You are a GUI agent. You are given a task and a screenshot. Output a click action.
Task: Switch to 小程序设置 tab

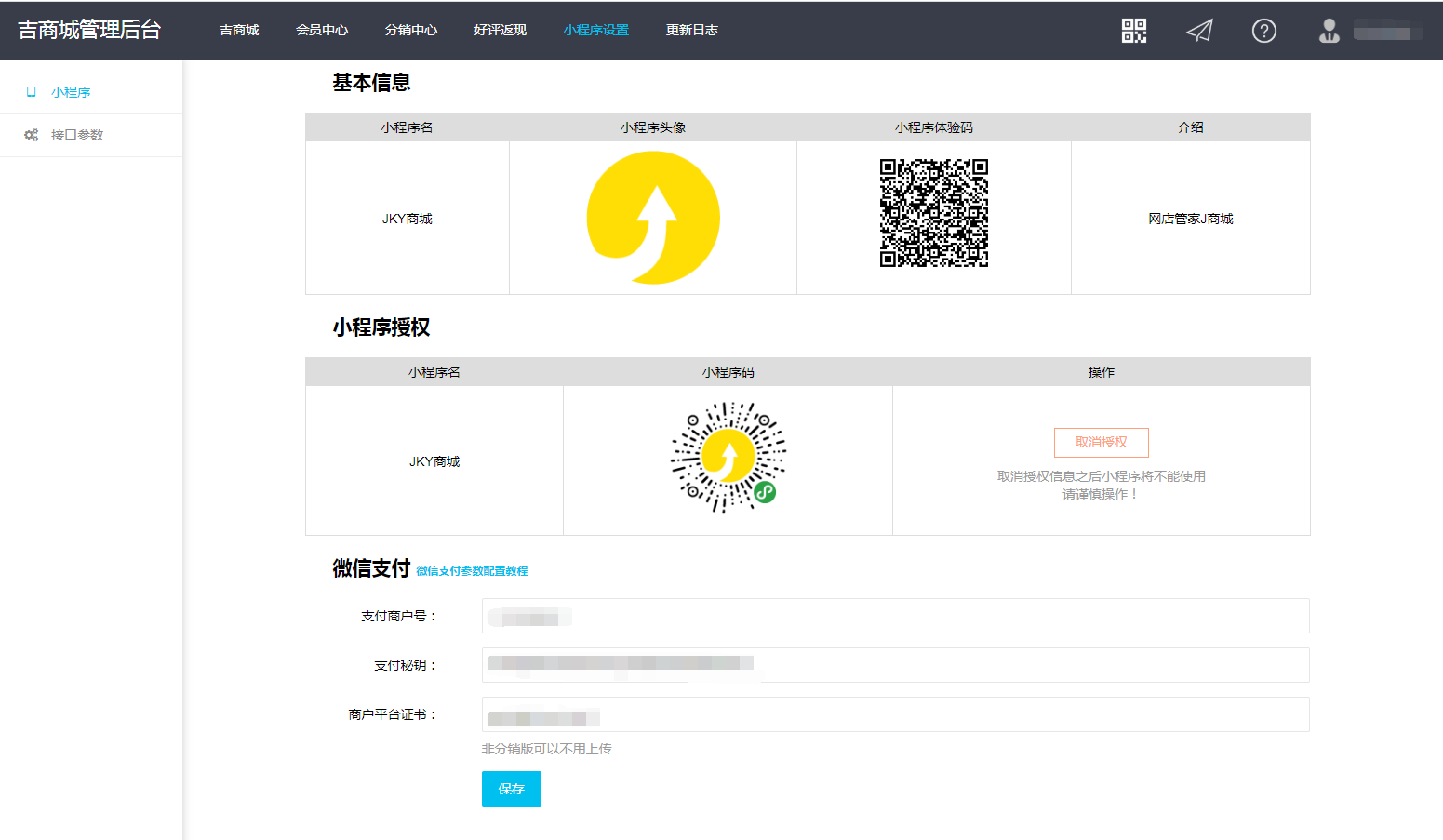click(x=596, y=31)
